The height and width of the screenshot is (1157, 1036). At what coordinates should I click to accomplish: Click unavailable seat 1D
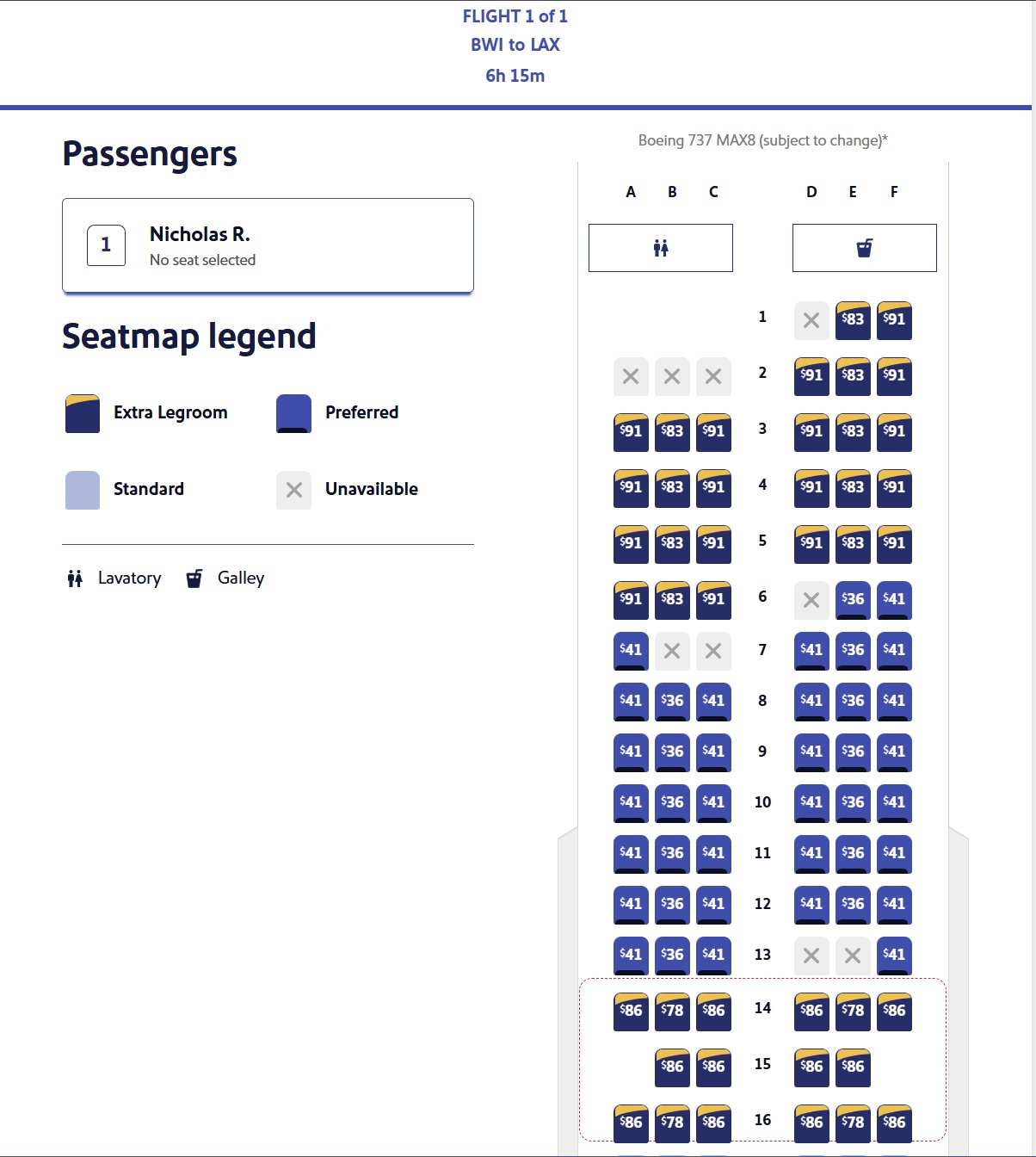pos(811,320)
